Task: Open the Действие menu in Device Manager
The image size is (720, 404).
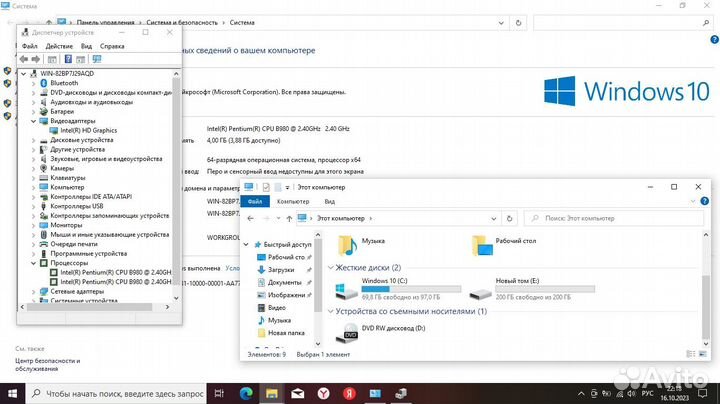Action: coord(59,46)
